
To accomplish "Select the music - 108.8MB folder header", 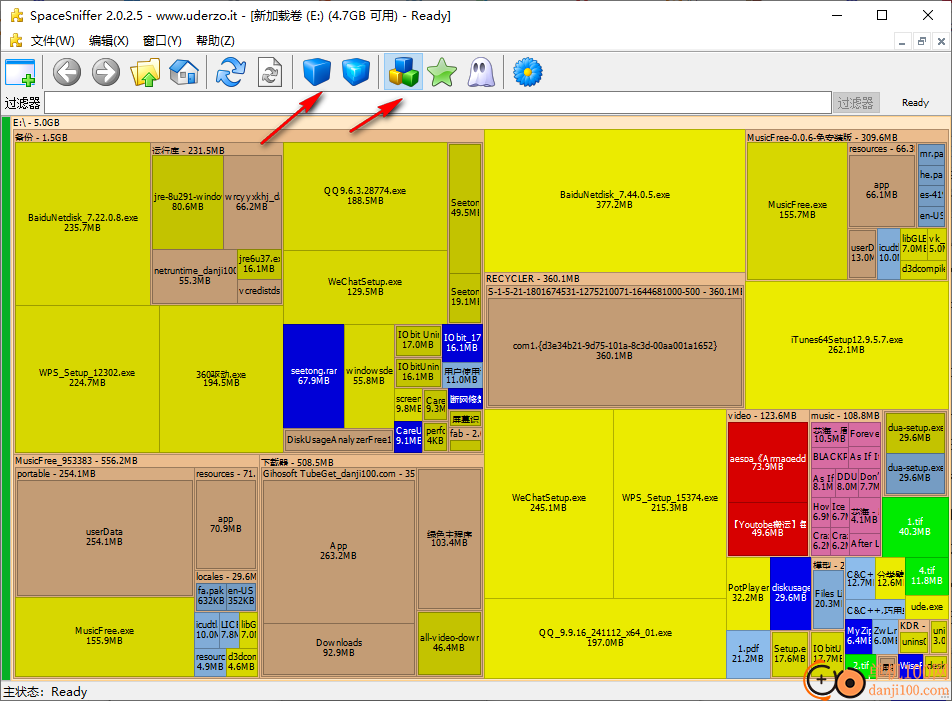I will point(845,416).
